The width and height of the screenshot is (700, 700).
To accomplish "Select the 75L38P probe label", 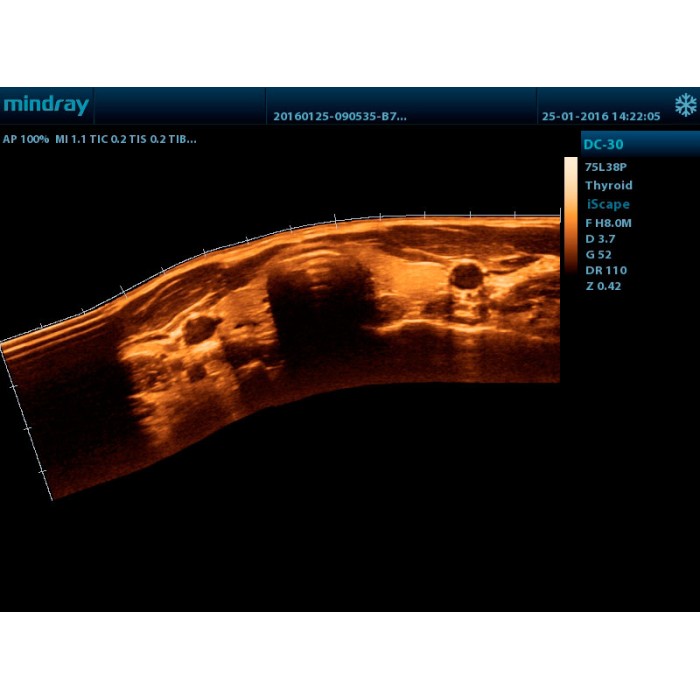I will coord(606,167).
